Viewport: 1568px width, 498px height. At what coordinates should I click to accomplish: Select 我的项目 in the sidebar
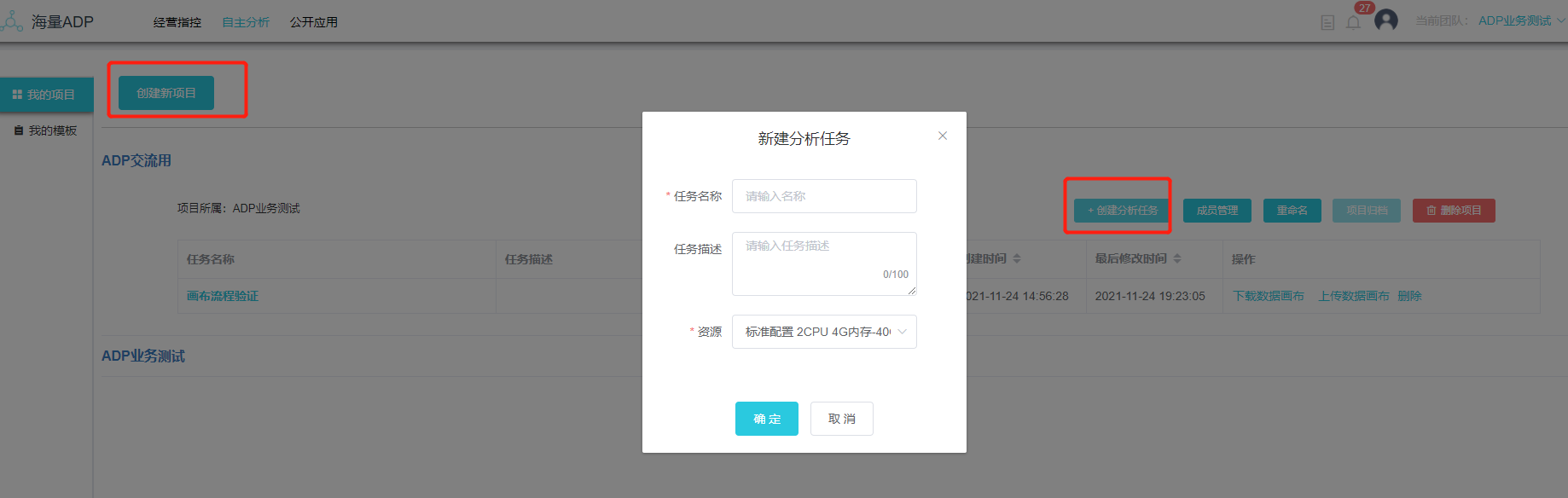click(46, 95)
